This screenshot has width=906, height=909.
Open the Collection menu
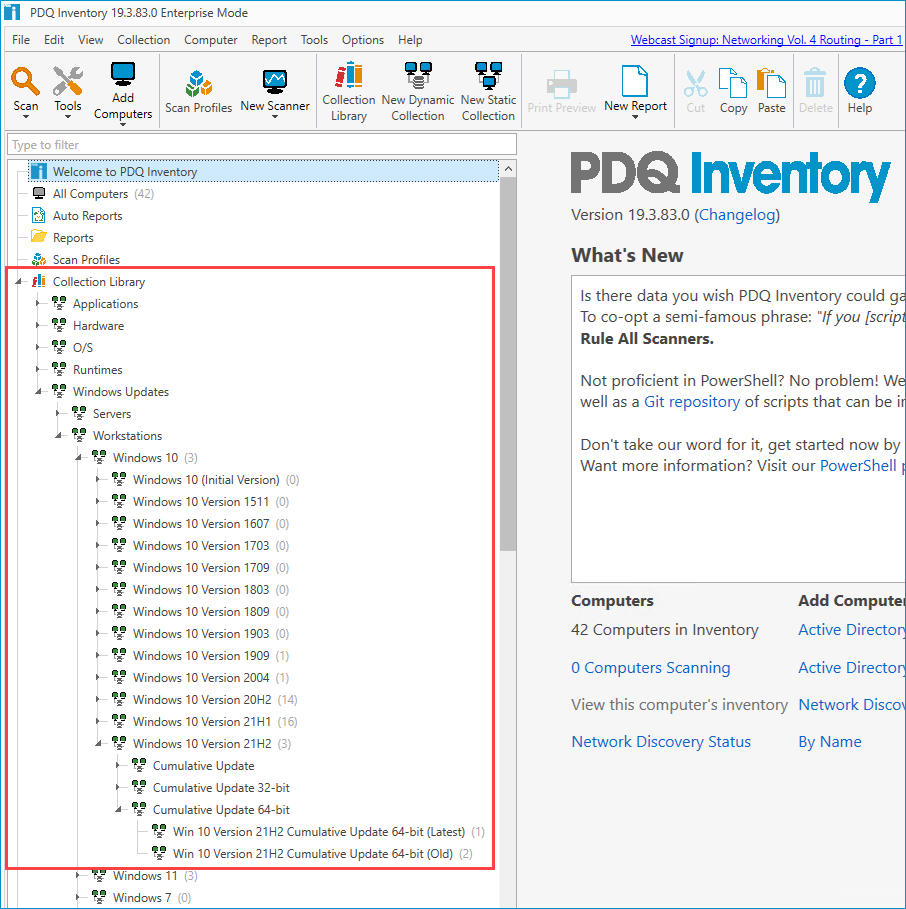[x=143, y=40]
